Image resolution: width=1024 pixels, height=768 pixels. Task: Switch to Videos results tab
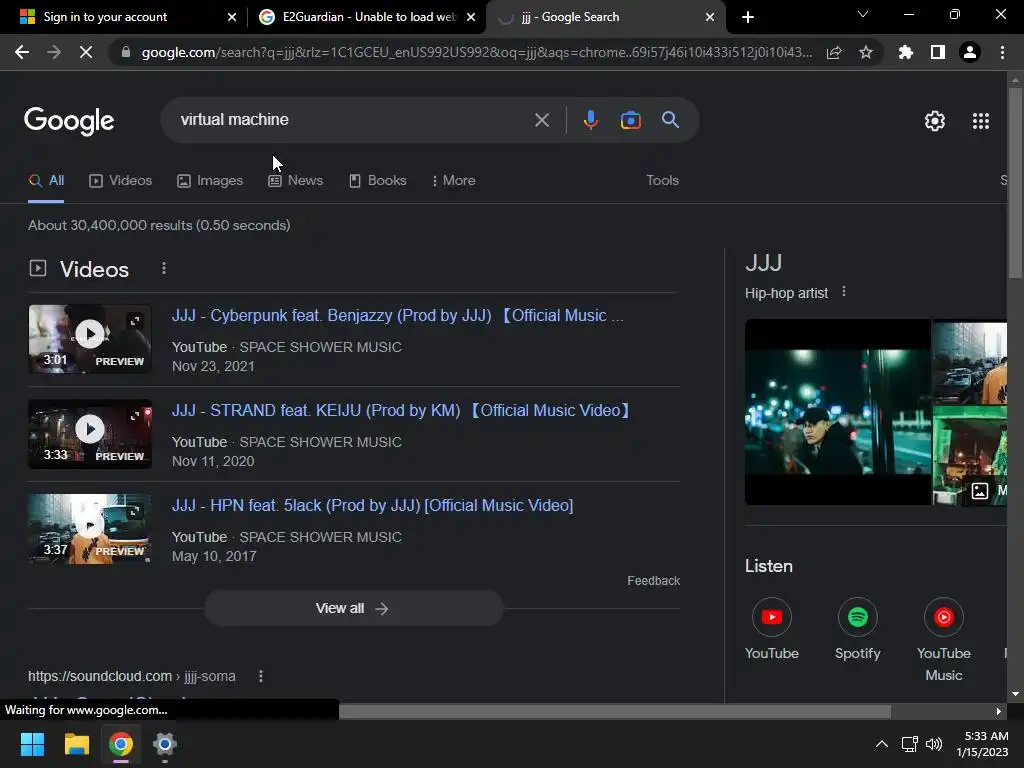tap(120, 181)
